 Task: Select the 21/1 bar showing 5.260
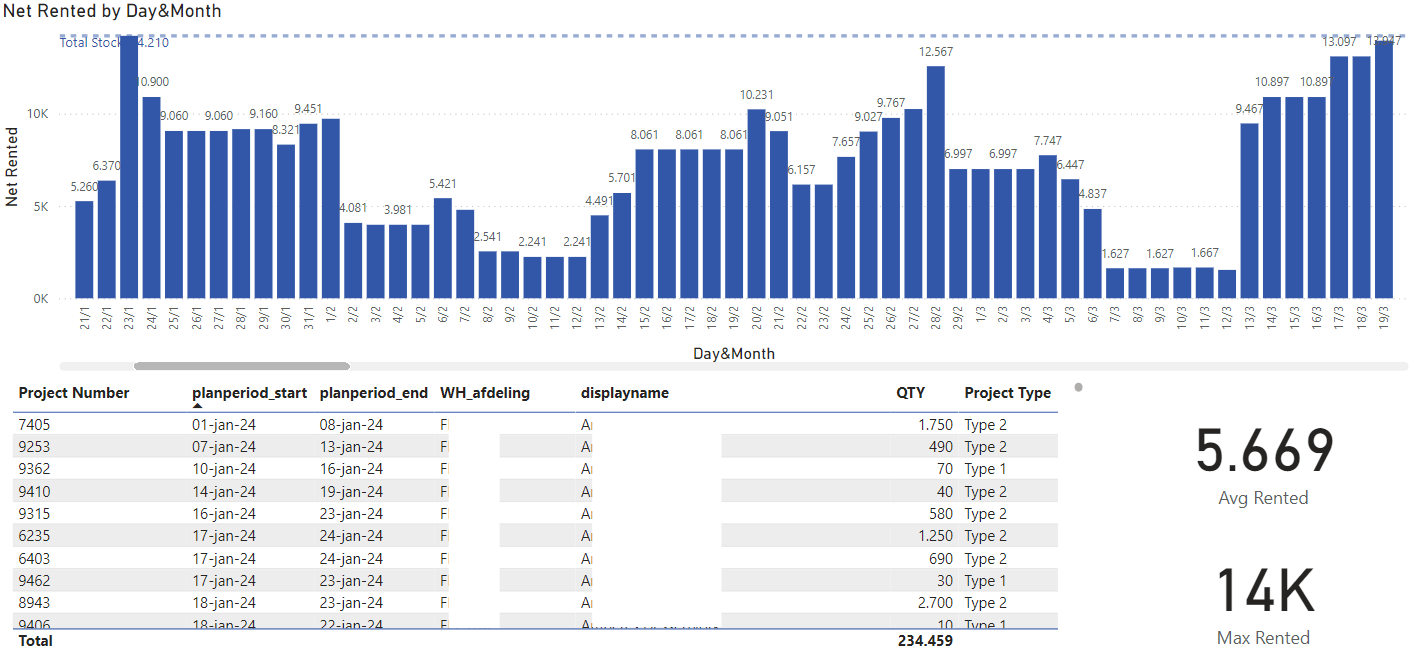click(x=84, y=250)
